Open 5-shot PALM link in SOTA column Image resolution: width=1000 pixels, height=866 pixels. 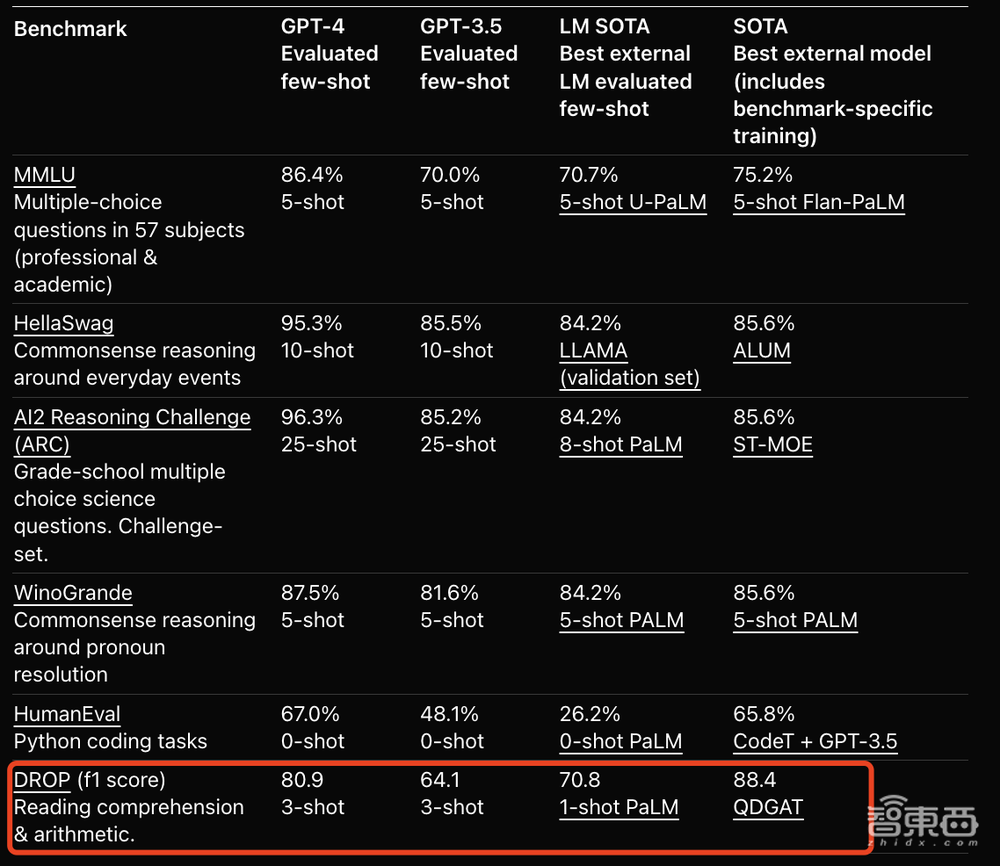coord(795,620)
